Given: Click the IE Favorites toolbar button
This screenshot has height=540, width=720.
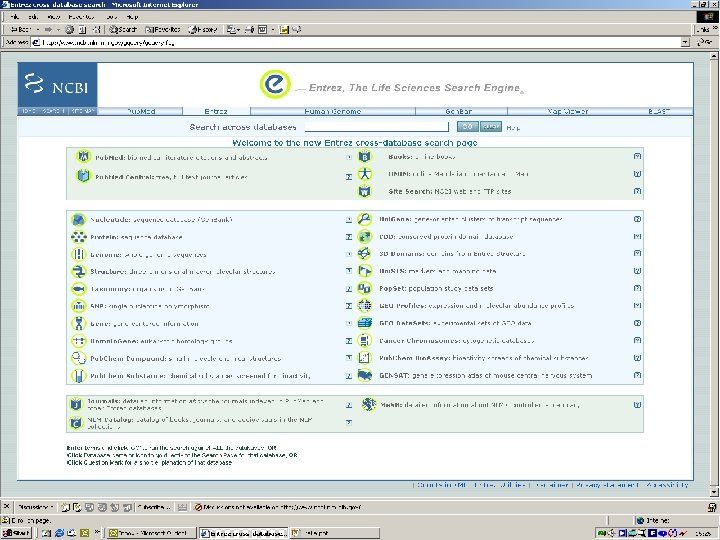Looking at the screenshot, I should (x=163, y=29).
